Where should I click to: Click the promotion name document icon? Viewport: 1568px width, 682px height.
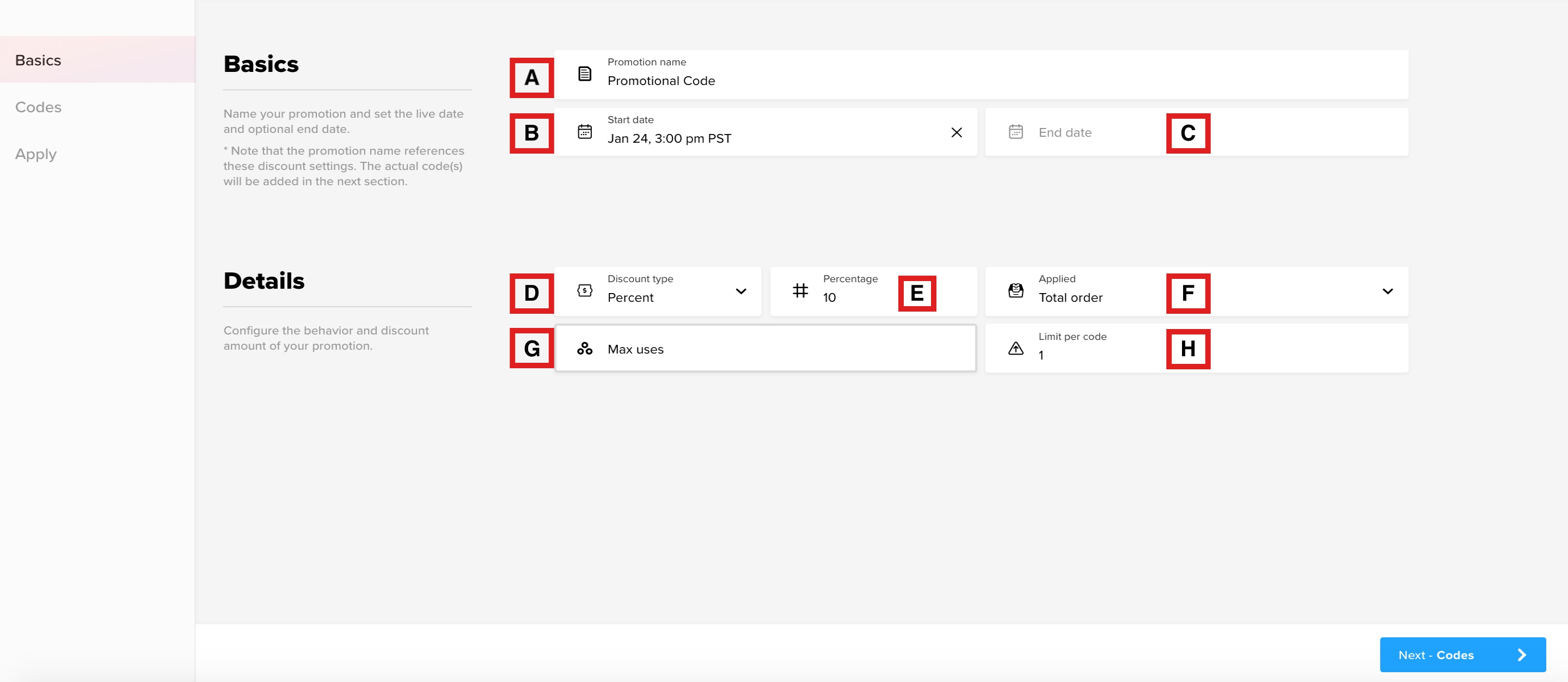[584, 74]
